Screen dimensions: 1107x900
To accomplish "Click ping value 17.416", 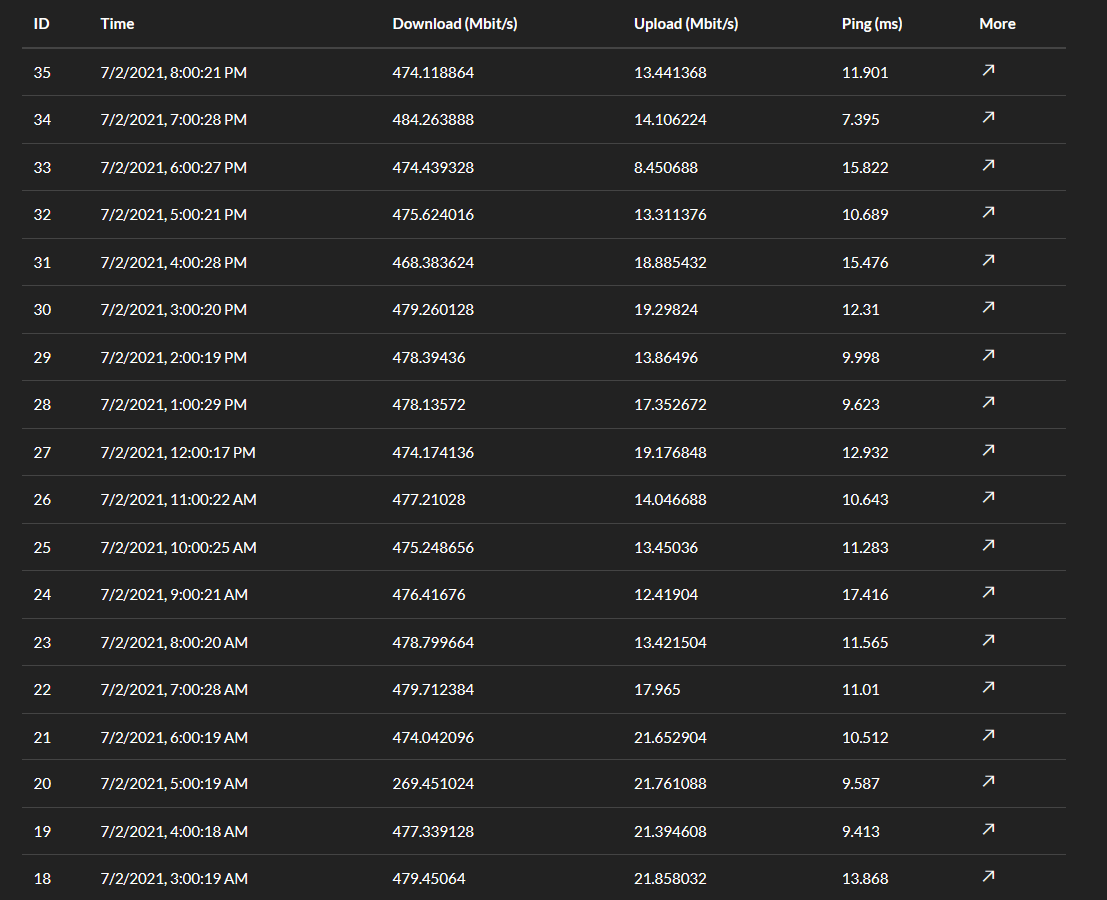I will (x=865, y=595).
